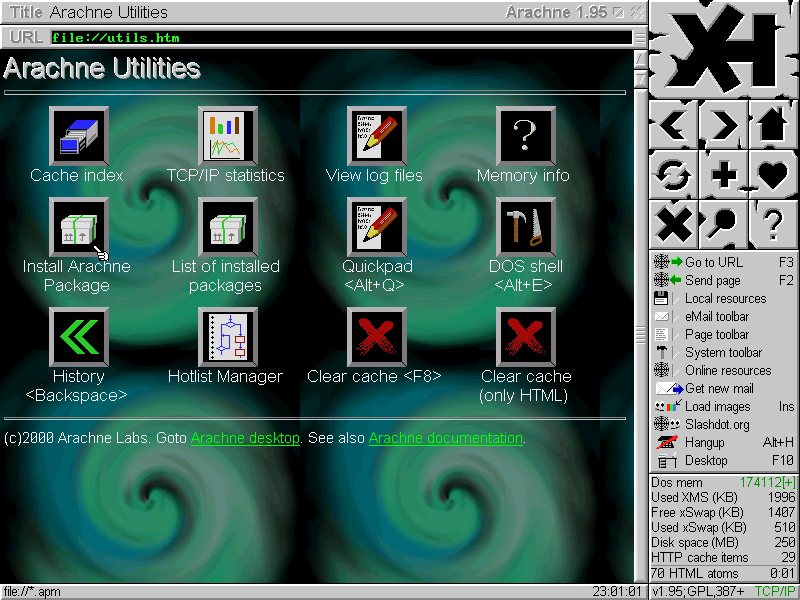The image size is (800, 600).
Task: Launch the Quickpad icon
Action: point(377,227)
